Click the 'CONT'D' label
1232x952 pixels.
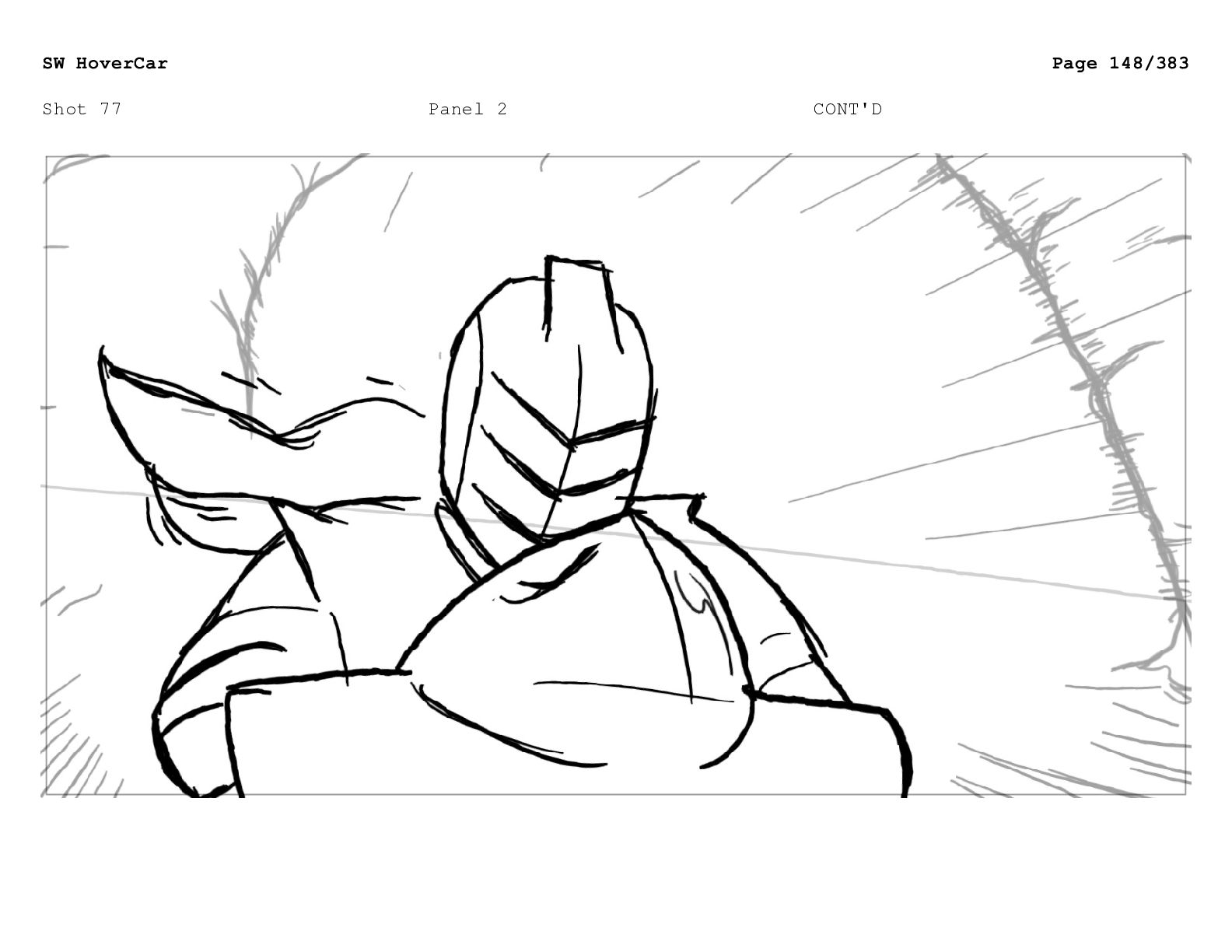(847, 109)
